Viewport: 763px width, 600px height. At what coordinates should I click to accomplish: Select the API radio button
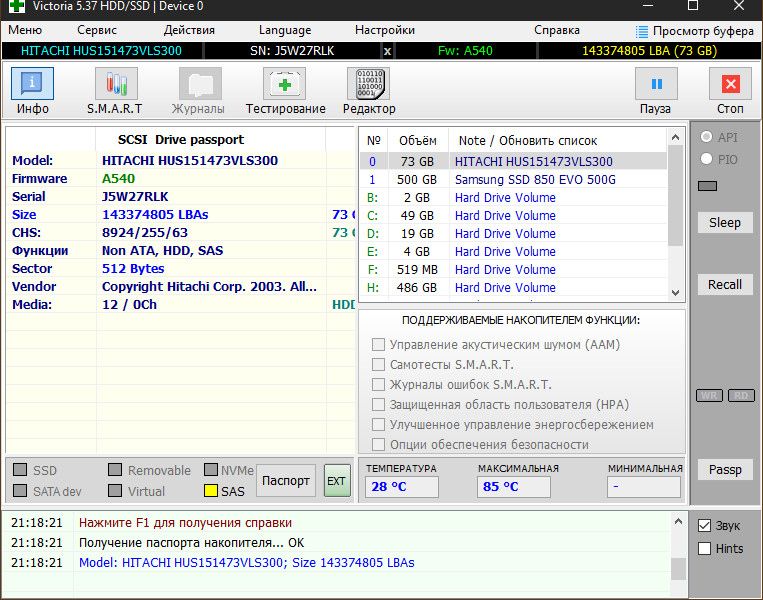point(707,137)
